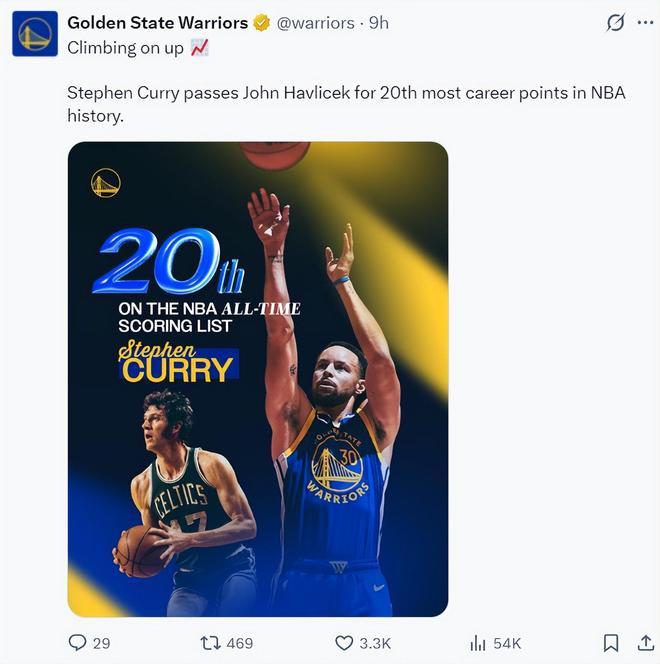This screenshot has height=664, width=660.
Task: Click the 29 replies count
Action: 101,643
